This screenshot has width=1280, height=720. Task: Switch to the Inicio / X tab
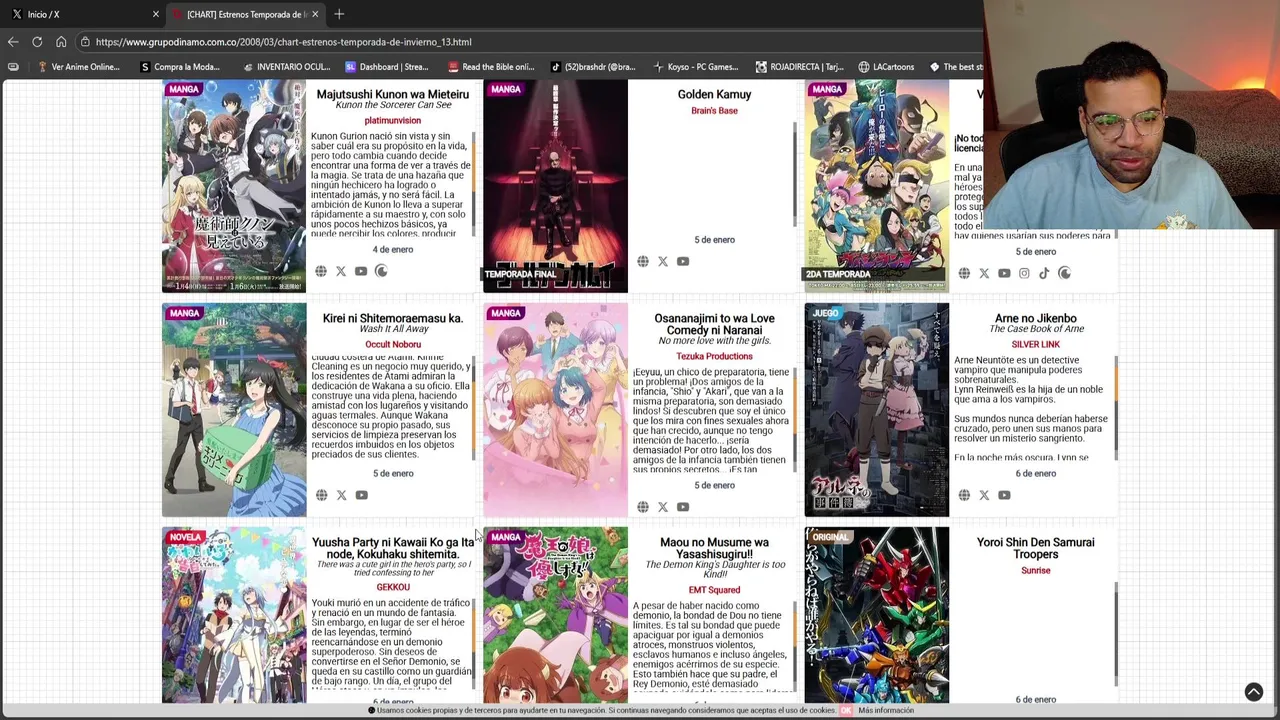pyautogui.click(x=82, y=14)
